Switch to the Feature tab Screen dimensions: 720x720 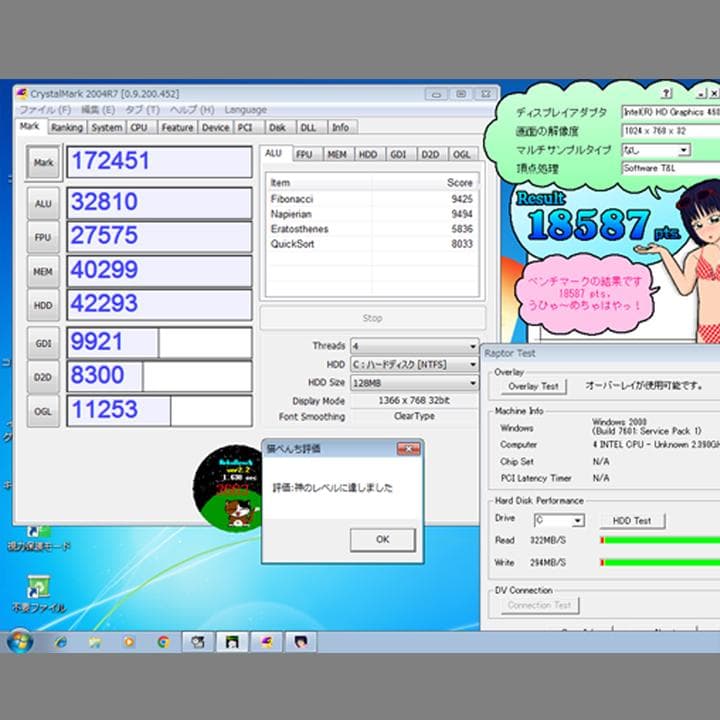(177, 128)
